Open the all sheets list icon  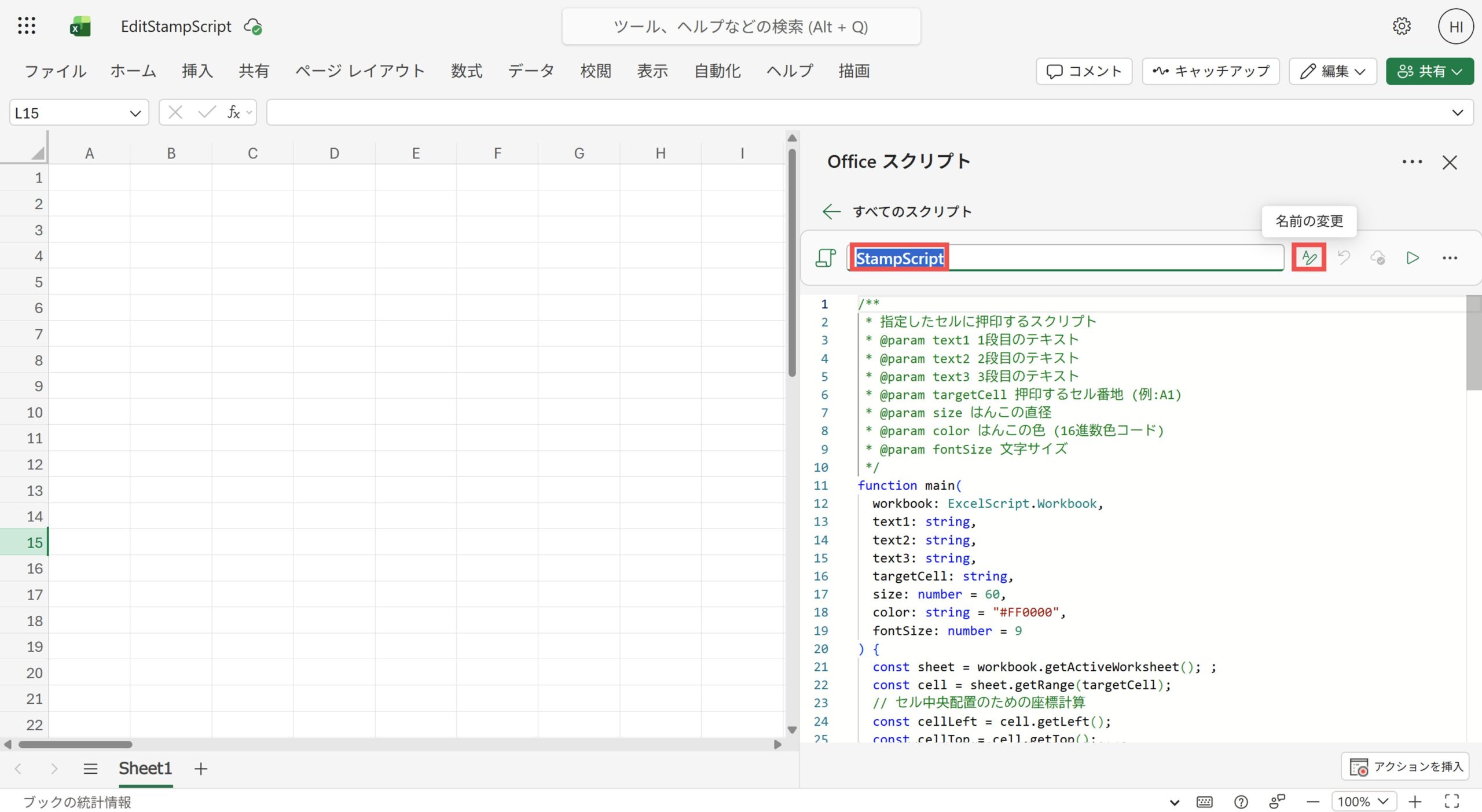coord(90,769)
